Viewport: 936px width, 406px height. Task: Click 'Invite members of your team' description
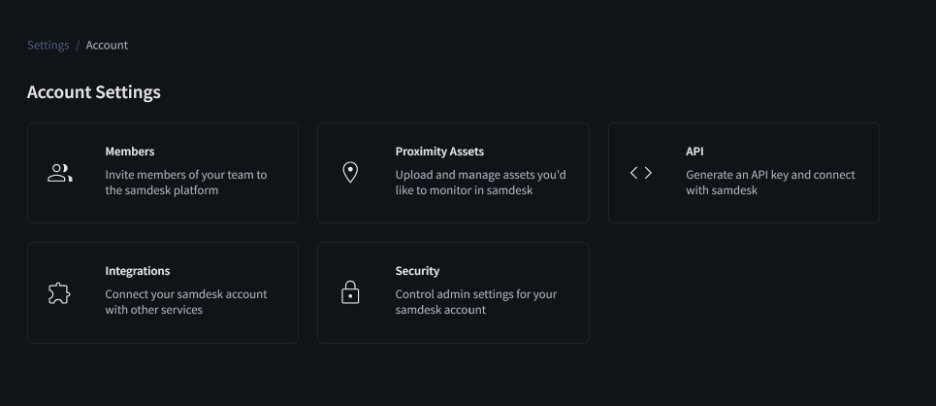pyautogui.click(x=186, y=183)
